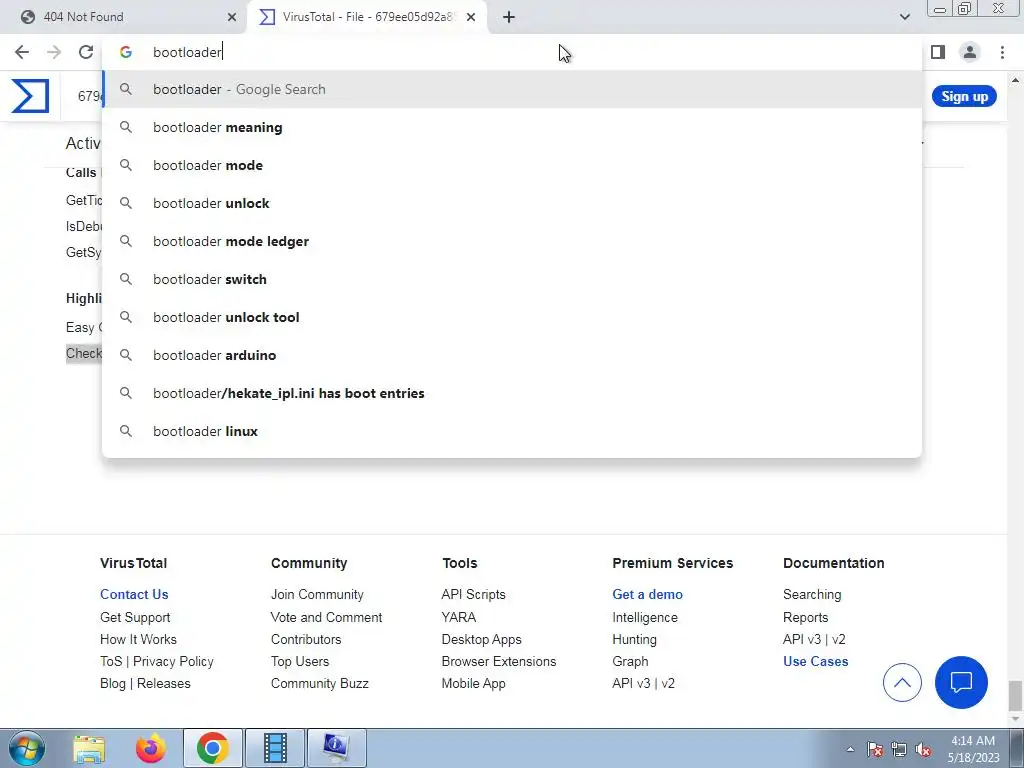Screen dimensions: 1024x768
Task: Open the Windows Start orb
Action: (26, 748)
